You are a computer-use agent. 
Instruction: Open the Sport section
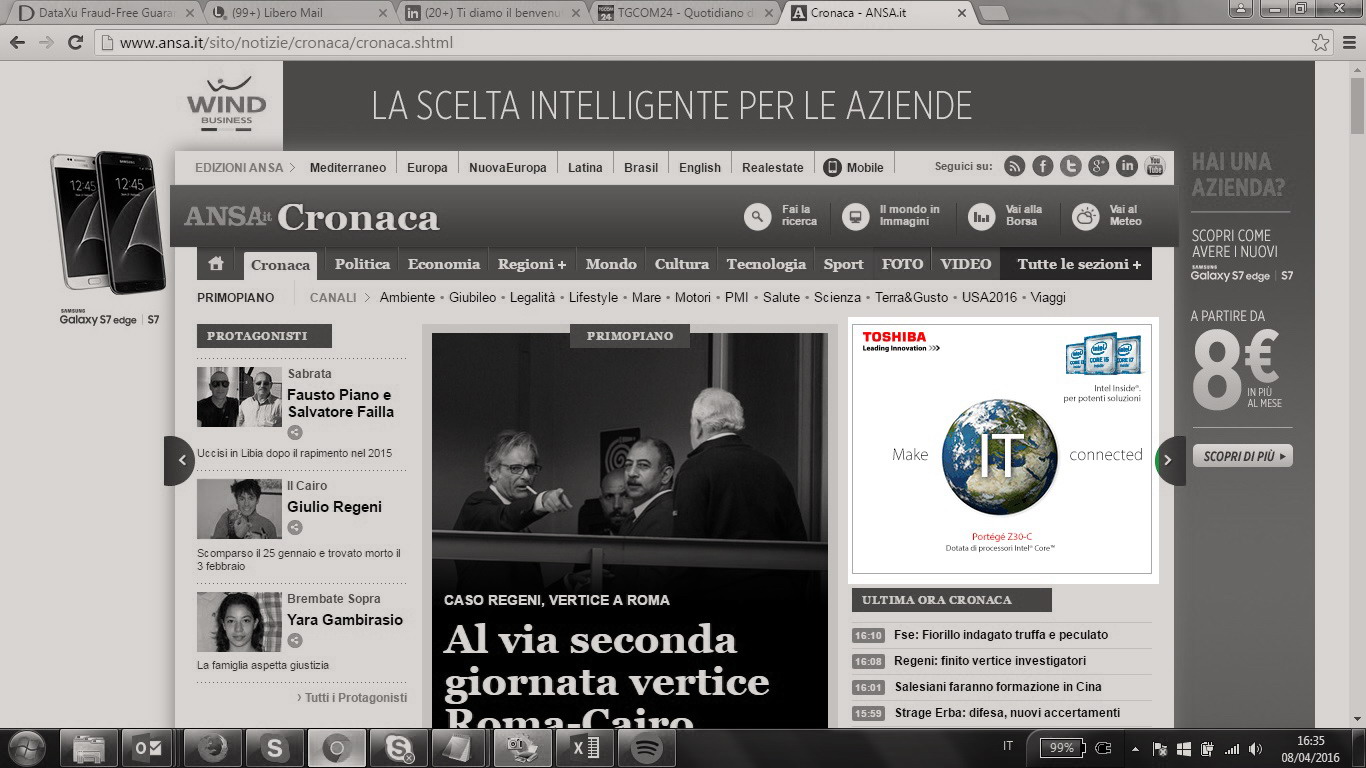coord(843,264)
